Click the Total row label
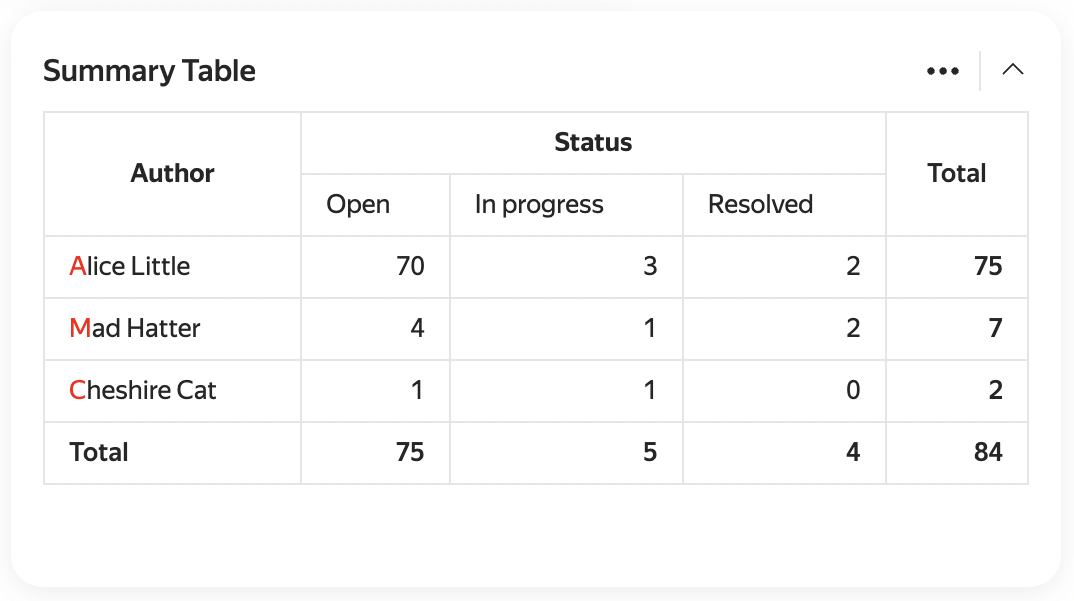 (99, 452)
